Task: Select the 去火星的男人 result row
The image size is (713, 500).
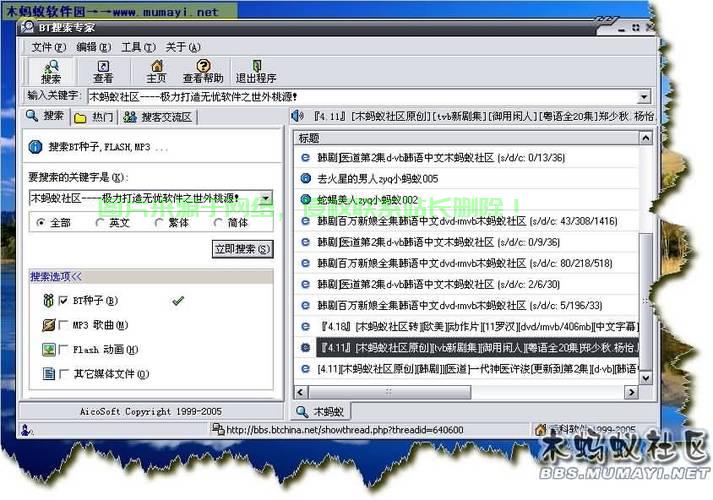Action: point(378,178)
